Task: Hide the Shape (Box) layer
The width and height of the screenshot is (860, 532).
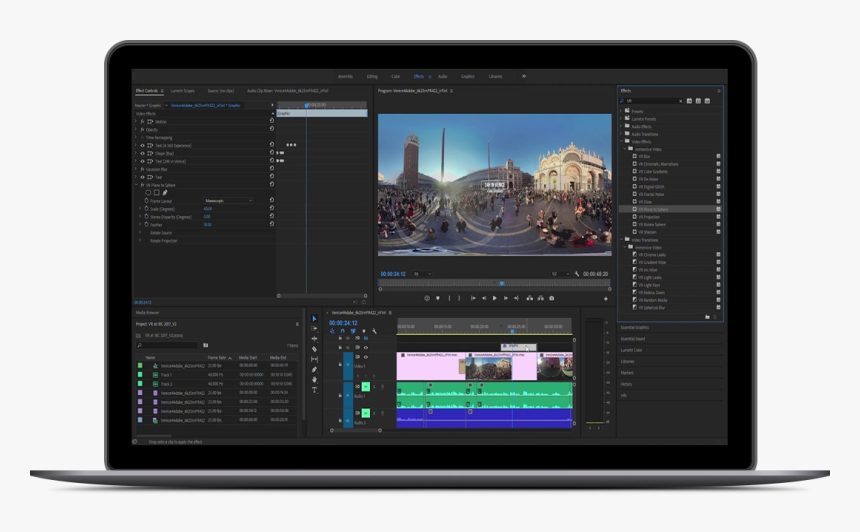Action: coord(141,153)
